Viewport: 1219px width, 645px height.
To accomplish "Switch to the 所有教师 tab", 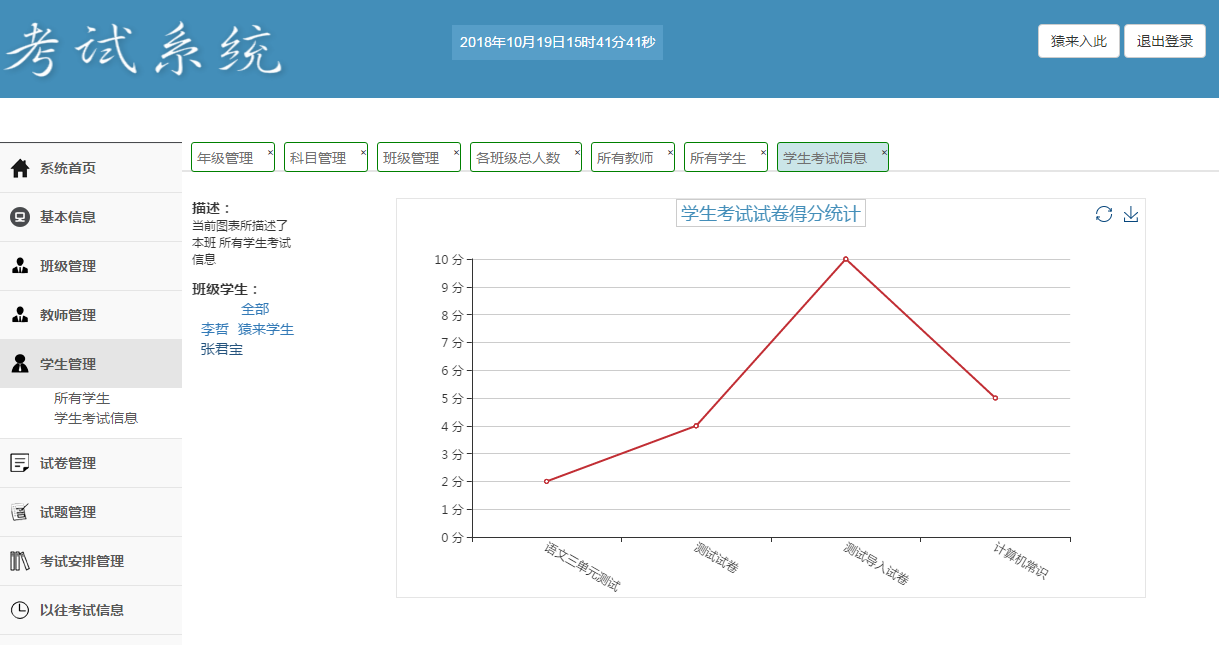I will coord(625,158).
